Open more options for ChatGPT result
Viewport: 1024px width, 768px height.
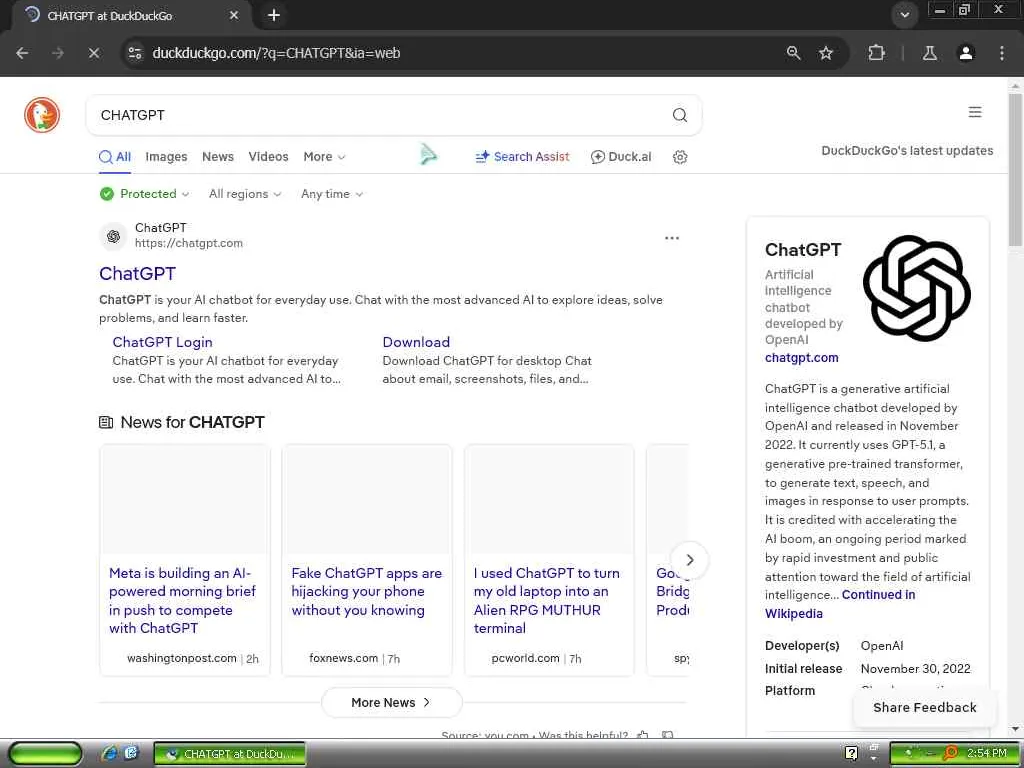coord(672,238)
